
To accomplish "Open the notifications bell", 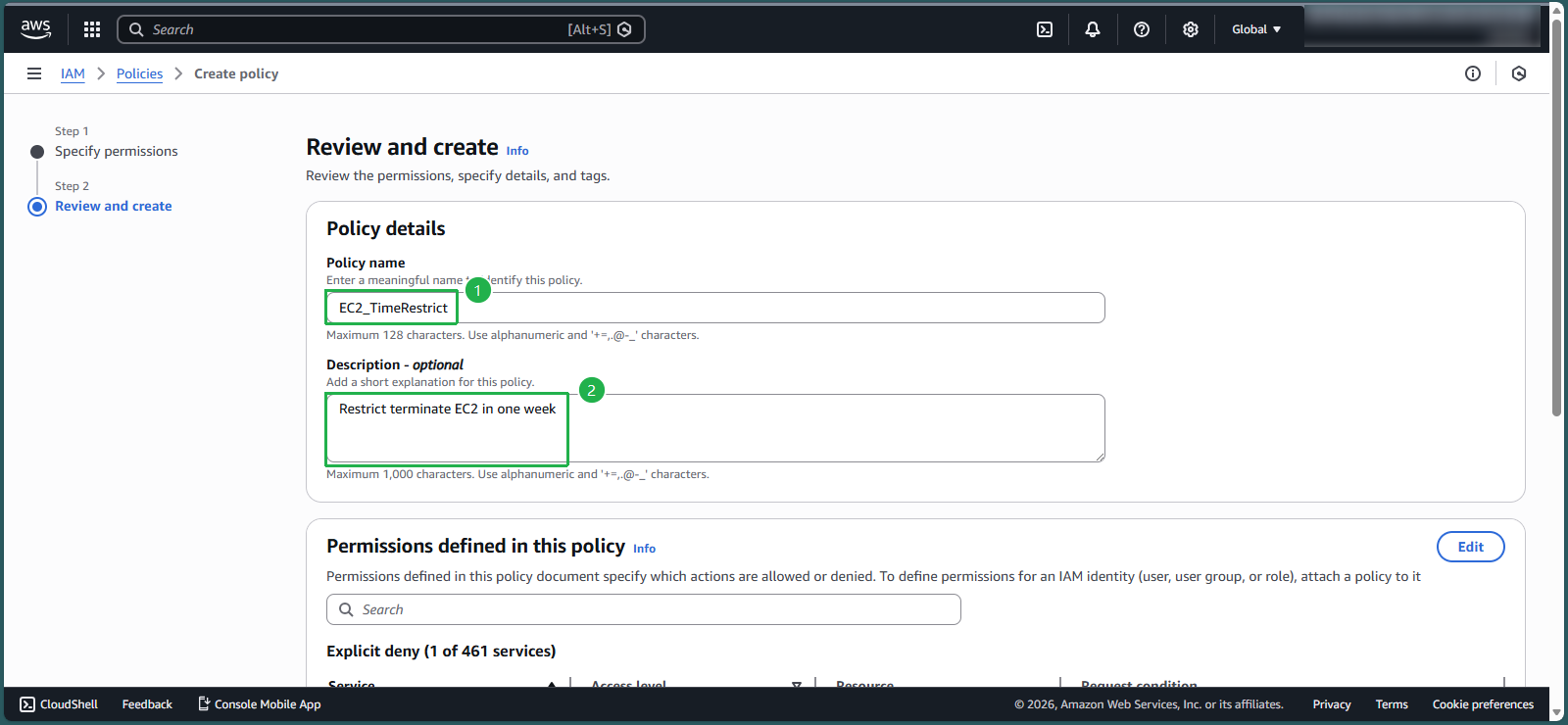I will [x=1093, y=29].
